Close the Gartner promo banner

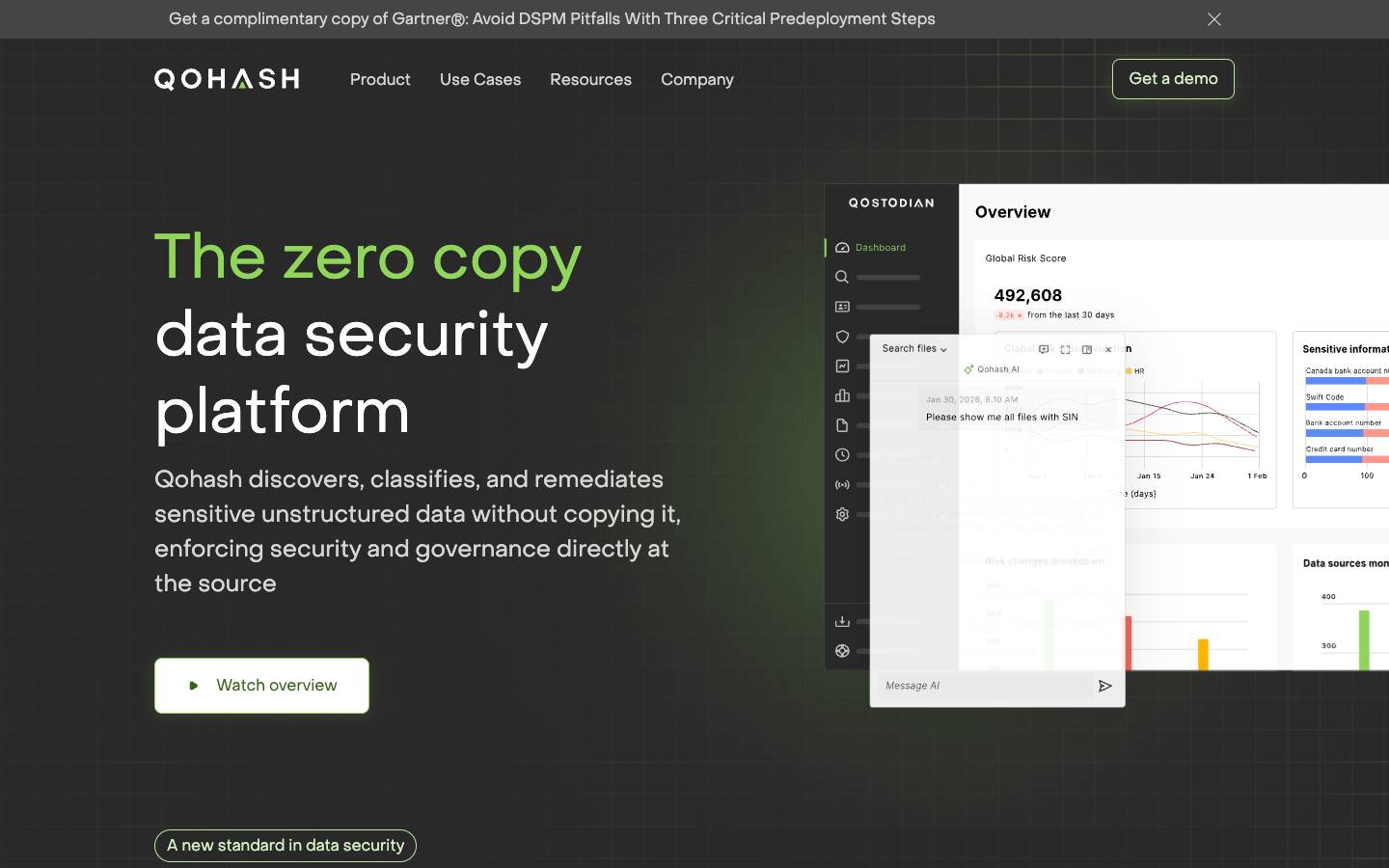pos(1214,19)
